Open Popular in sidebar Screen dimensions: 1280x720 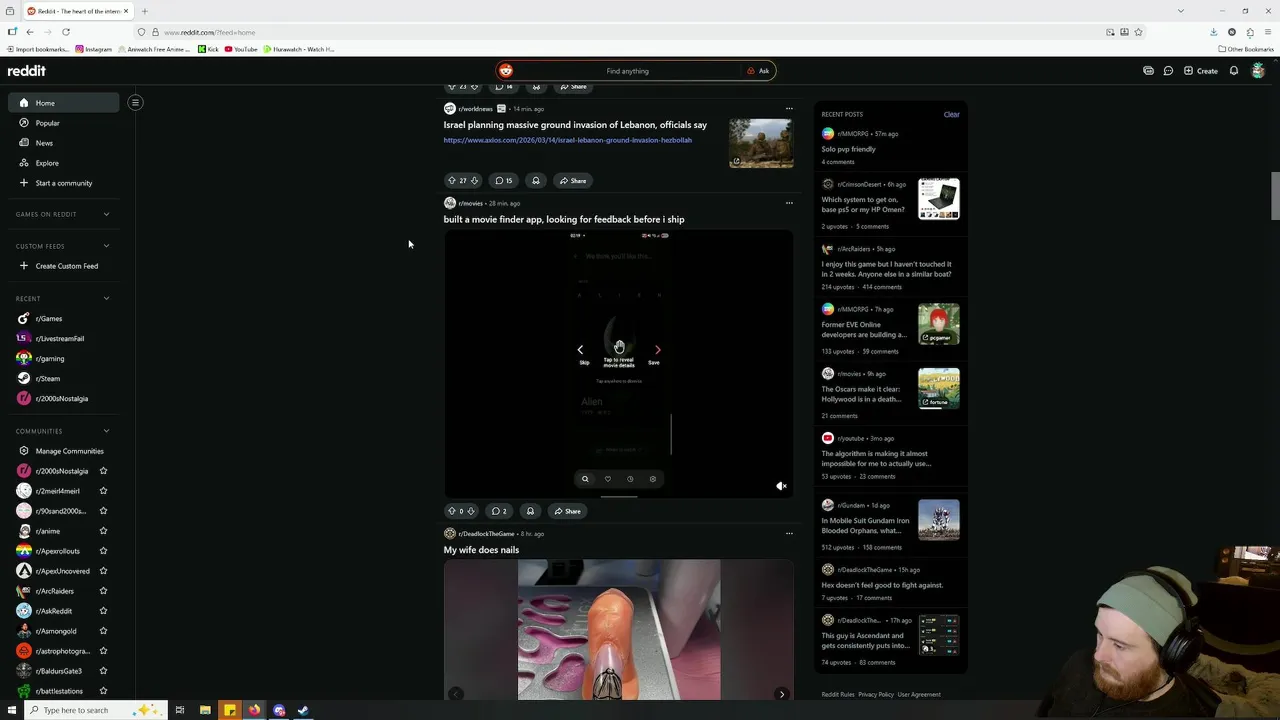(64, 123)
